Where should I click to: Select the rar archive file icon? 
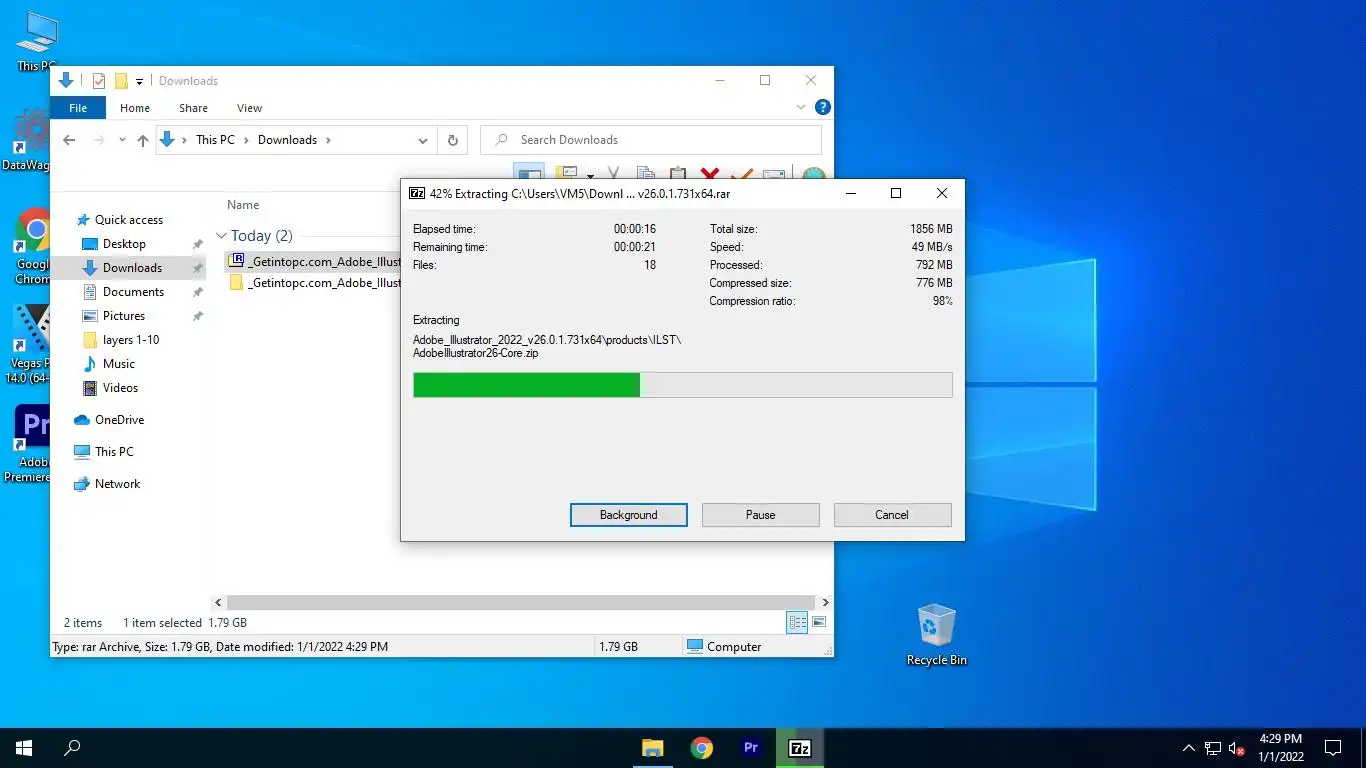(x=236, y=260)
